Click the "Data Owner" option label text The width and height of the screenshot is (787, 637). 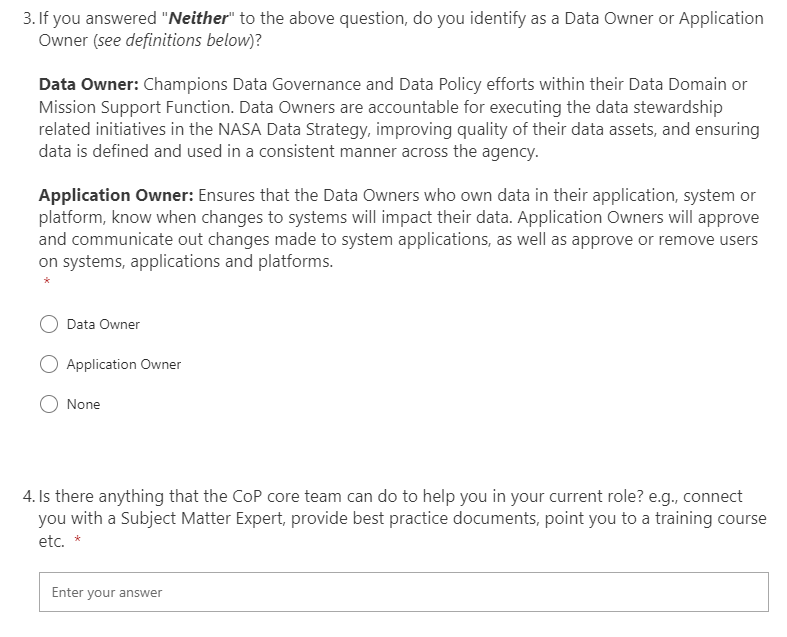[x=103, y=324]
